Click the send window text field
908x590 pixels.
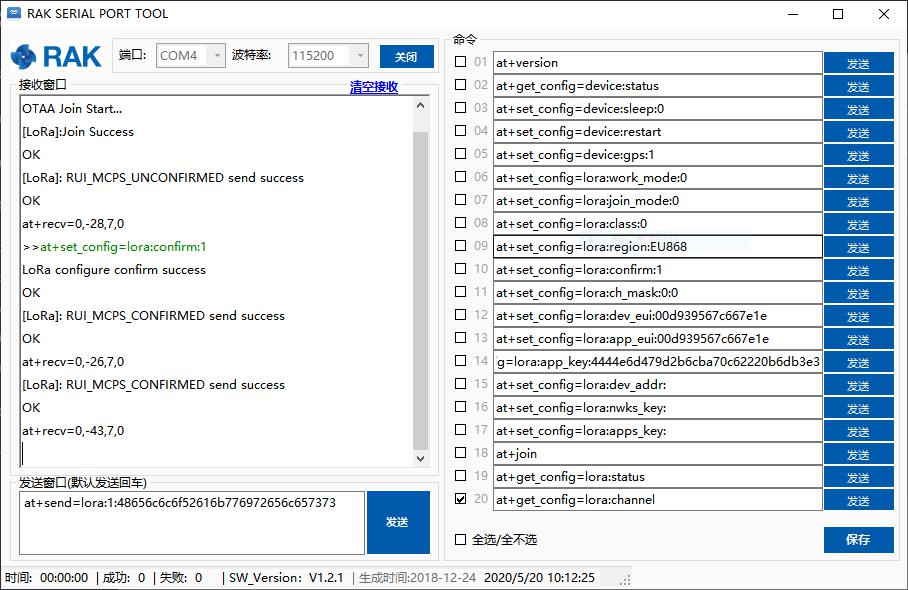(x=192, y=523)
